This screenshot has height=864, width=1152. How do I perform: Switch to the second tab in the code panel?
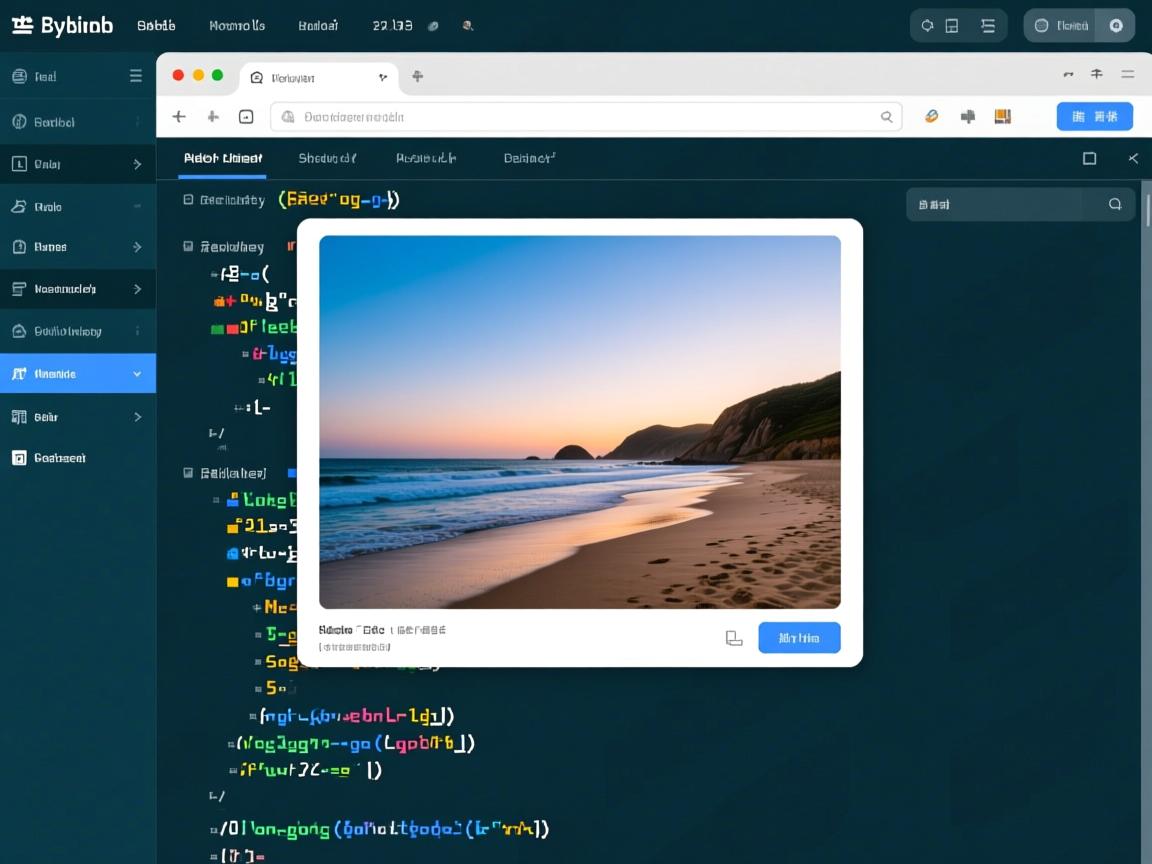[327, 158]
